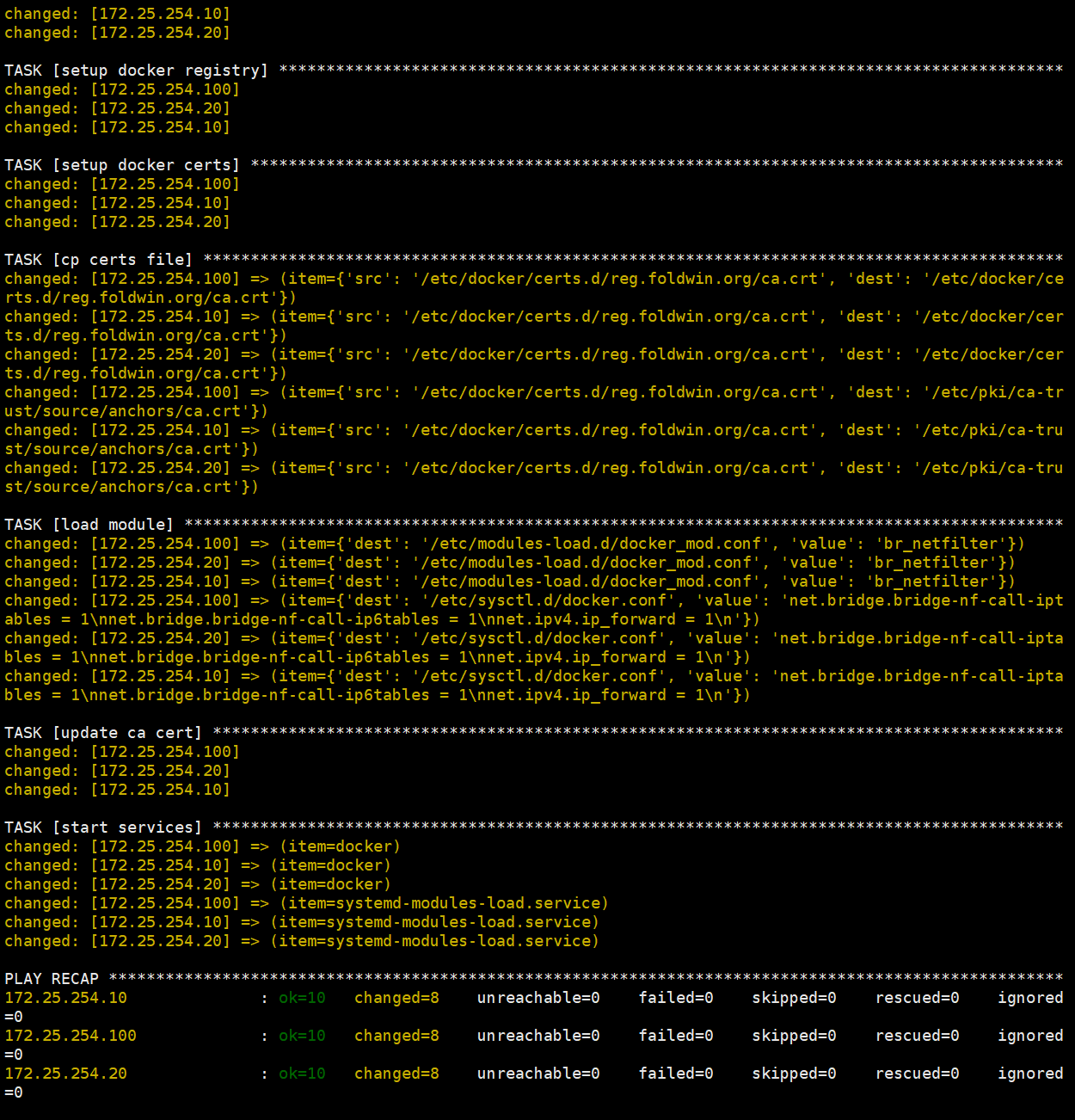This screenshot has height=1120, width=1075.
Task: Click '(item=docker)' for host 172.25.254.10
Action: point(330,865)
